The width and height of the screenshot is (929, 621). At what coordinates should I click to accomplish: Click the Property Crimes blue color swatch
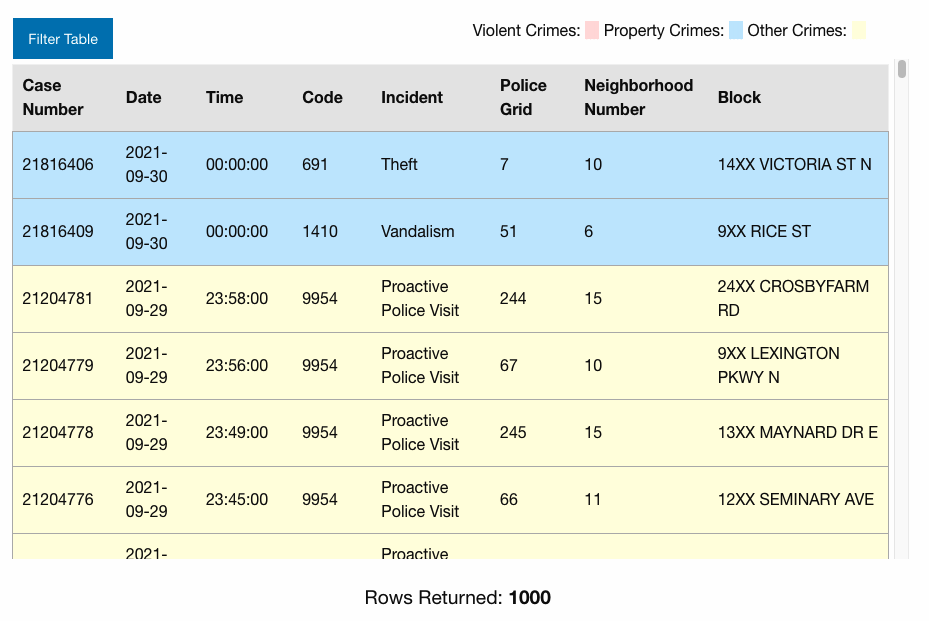736,31
